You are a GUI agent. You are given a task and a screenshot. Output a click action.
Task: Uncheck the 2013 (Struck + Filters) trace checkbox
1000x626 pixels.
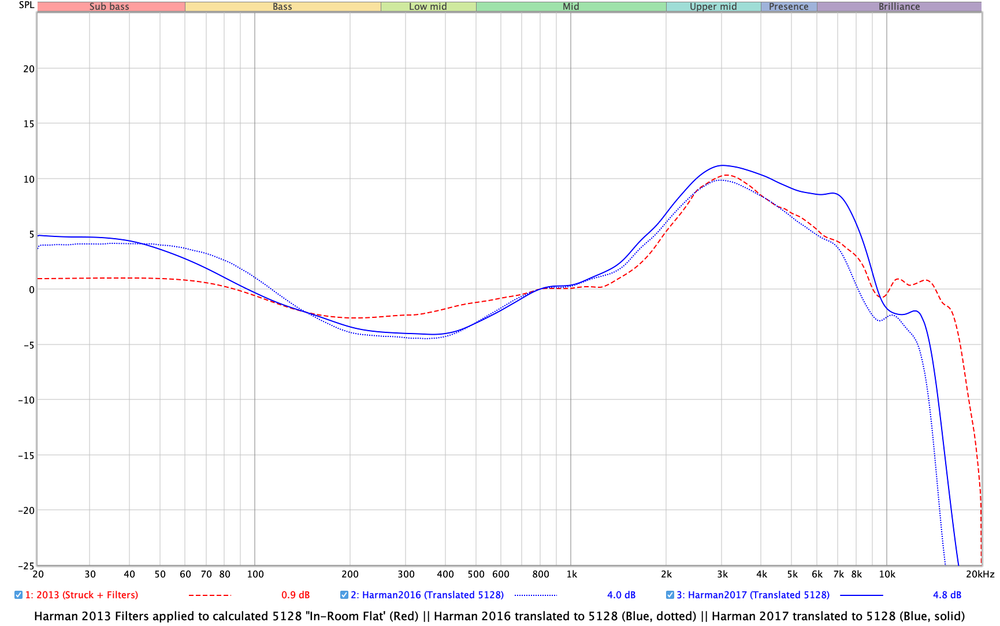(x=18, y=595)
